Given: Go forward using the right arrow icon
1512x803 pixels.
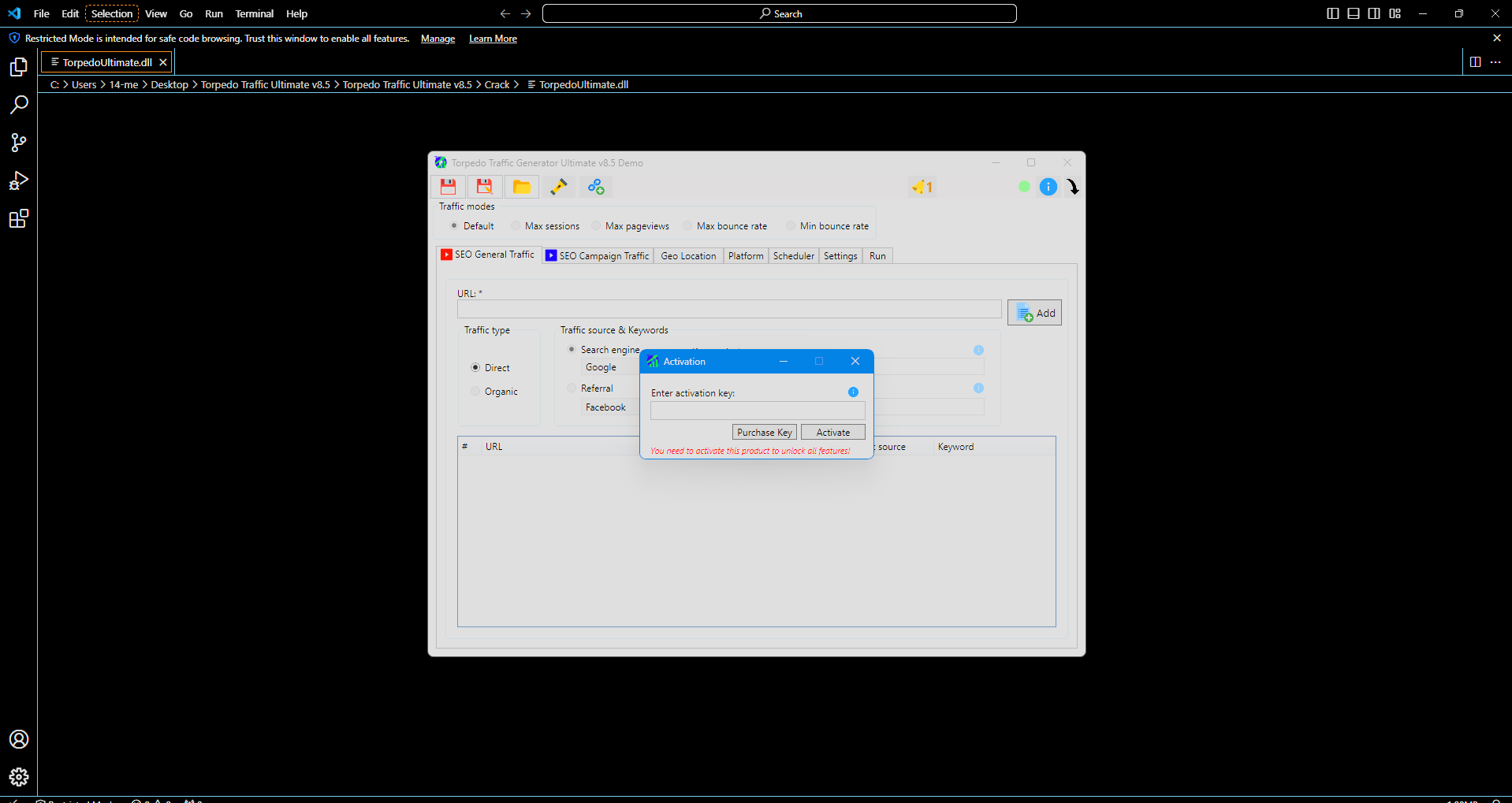Looking at the screenshot, I should click(527, 13).
